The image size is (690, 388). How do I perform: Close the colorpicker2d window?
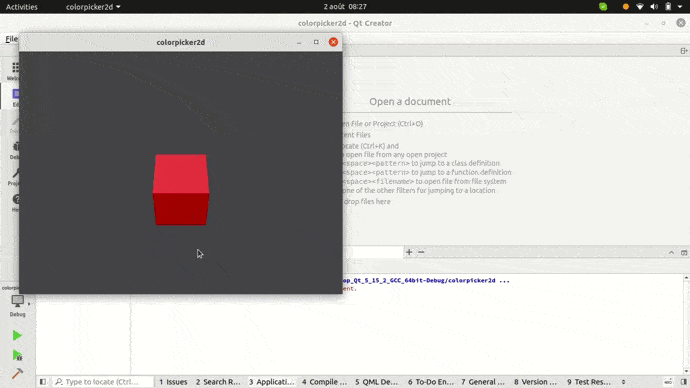[x=333, y=42]
